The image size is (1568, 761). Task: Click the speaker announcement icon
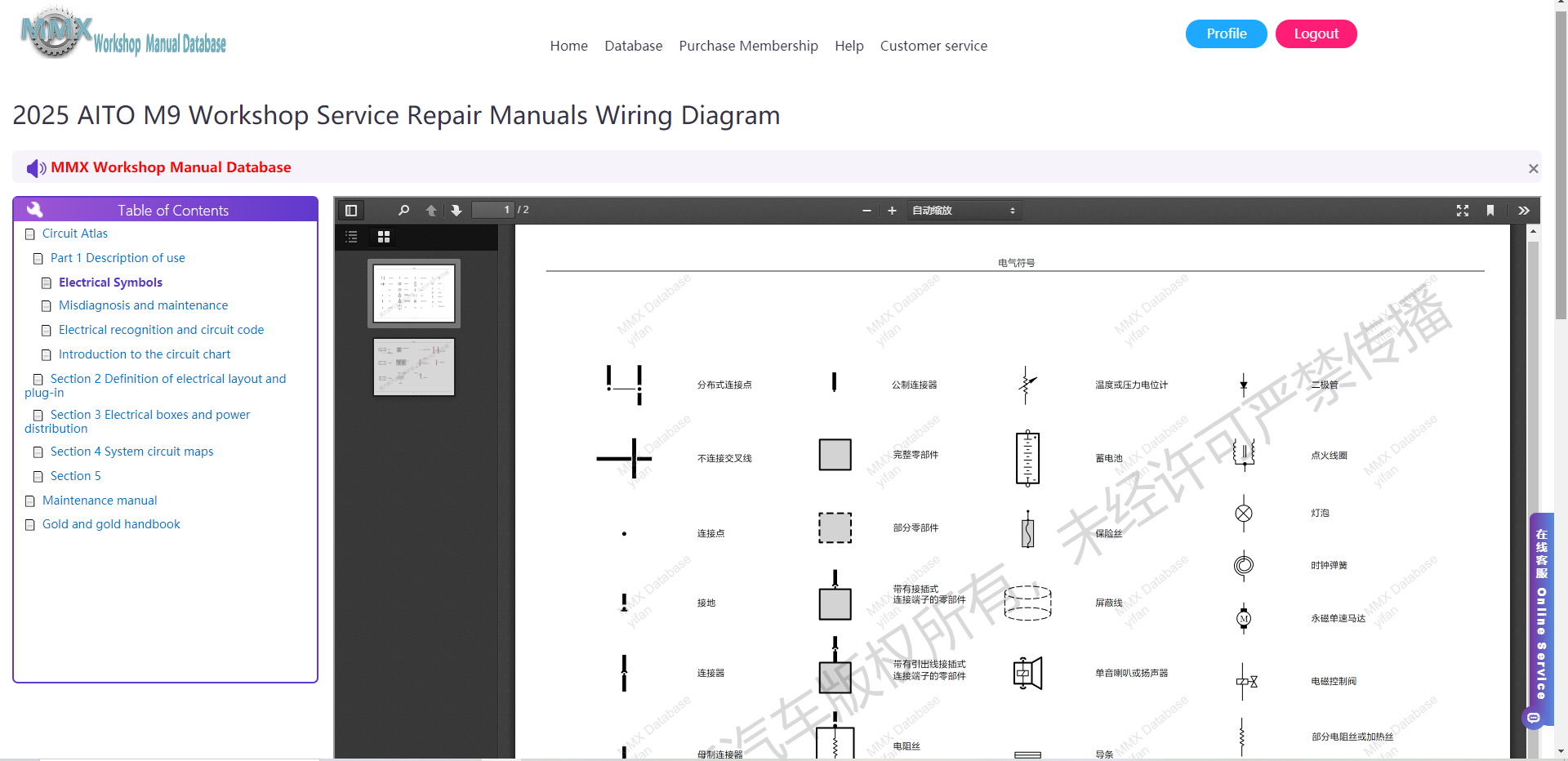[x=36, y=168]
